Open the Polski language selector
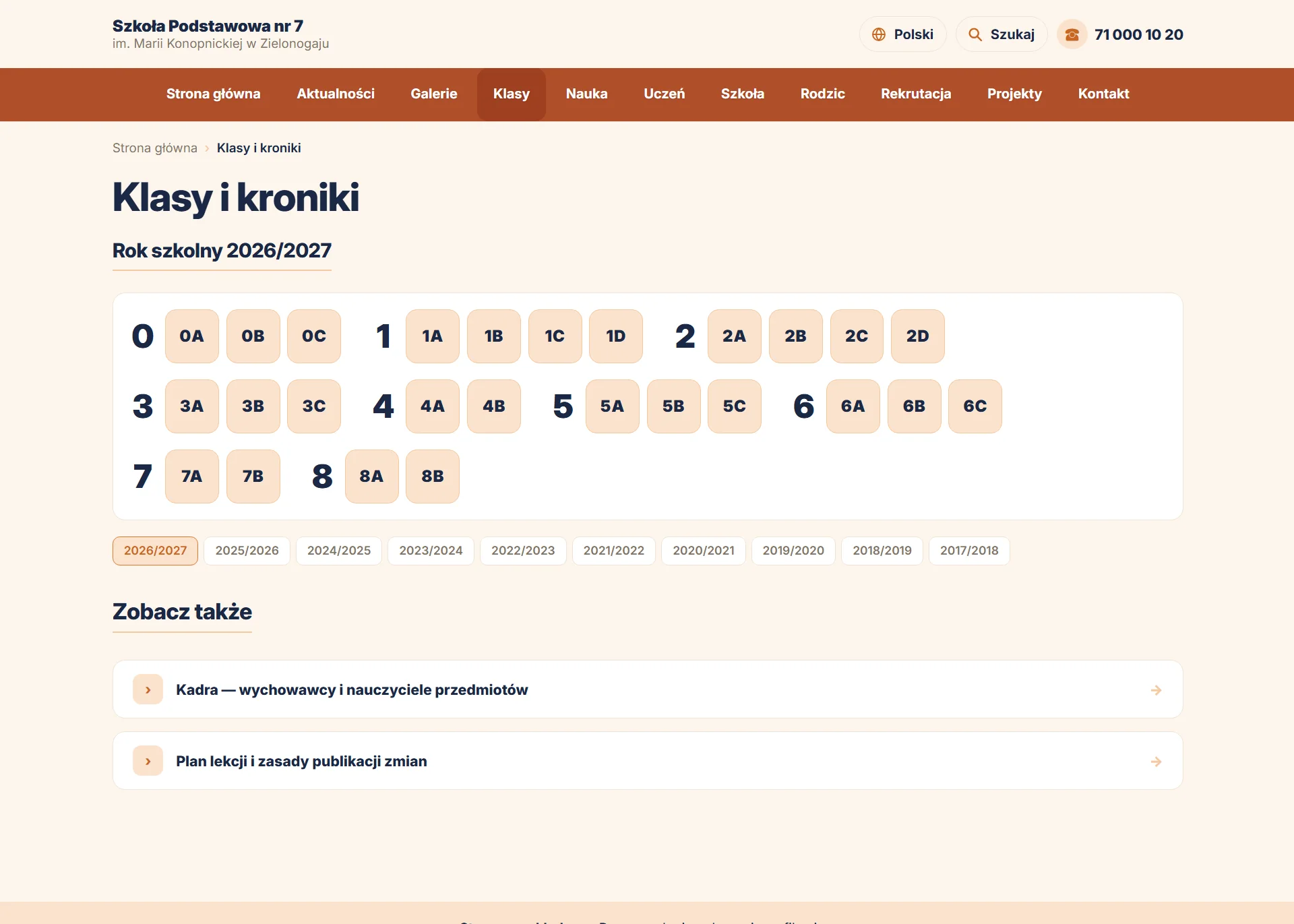The height and width of the screenshot is (924, 1294). 903,34
